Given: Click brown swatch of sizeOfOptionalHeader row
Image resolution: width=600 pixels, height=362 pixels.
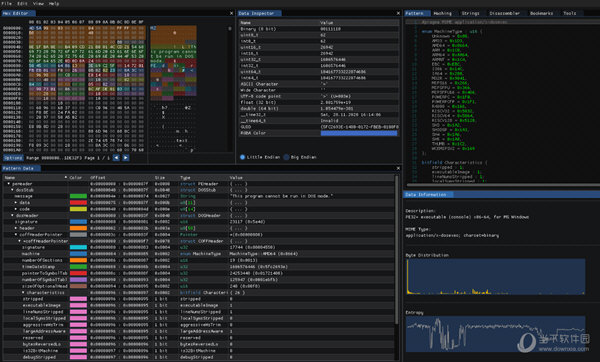Looking at the screenshot, I should coord(78,286).
